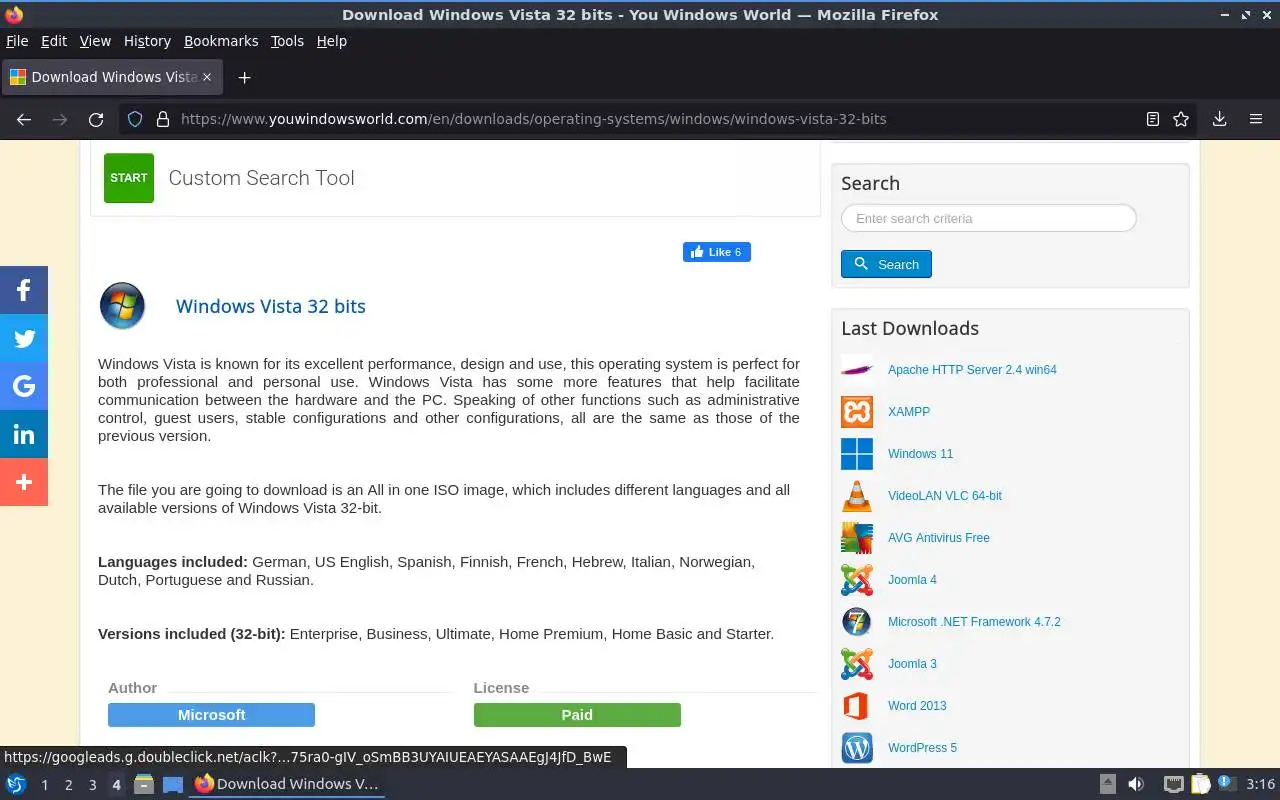This screenshot has height=800, width=1280.
Task: Click the Facebook share sidebar icon
Action: pyautogui.click(x=24, y=290)
